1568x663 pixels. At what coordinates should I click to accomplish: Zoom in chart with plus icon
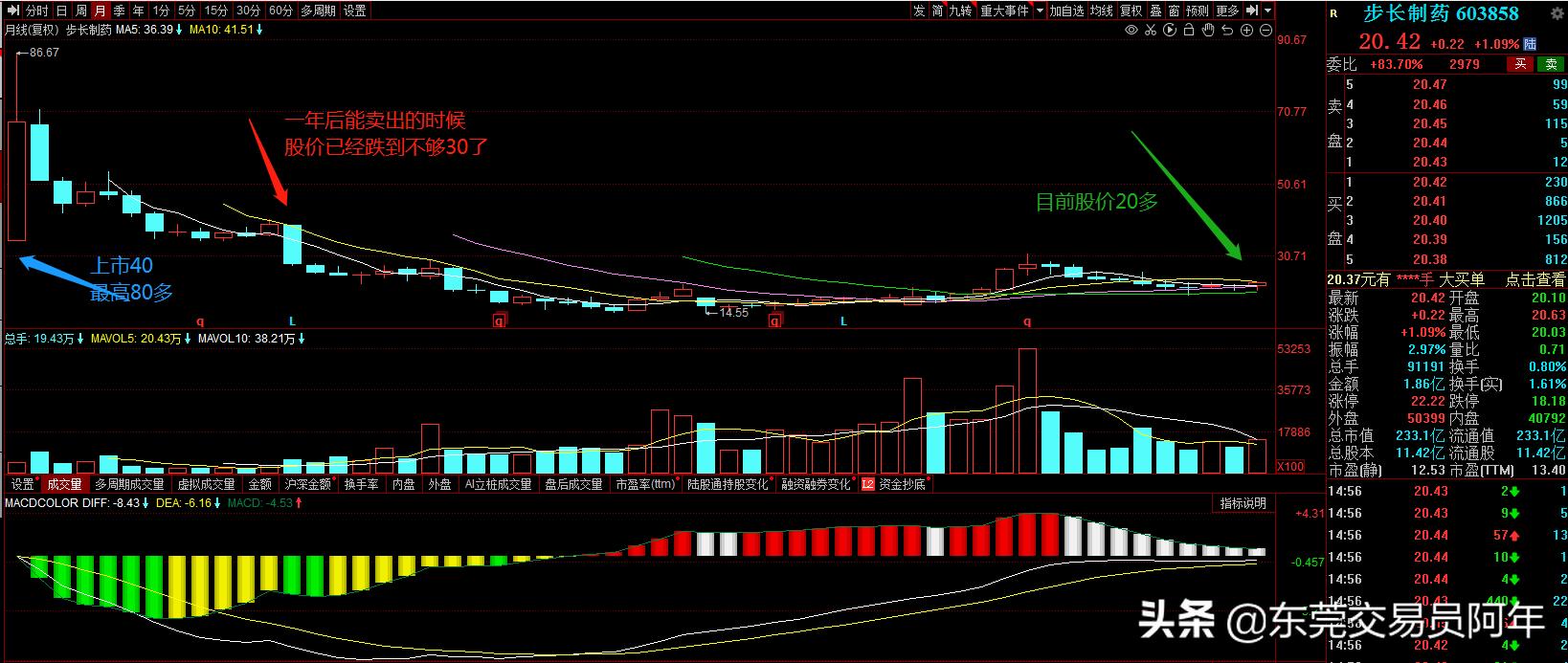pyautogui.click(x=1246, y=30)
